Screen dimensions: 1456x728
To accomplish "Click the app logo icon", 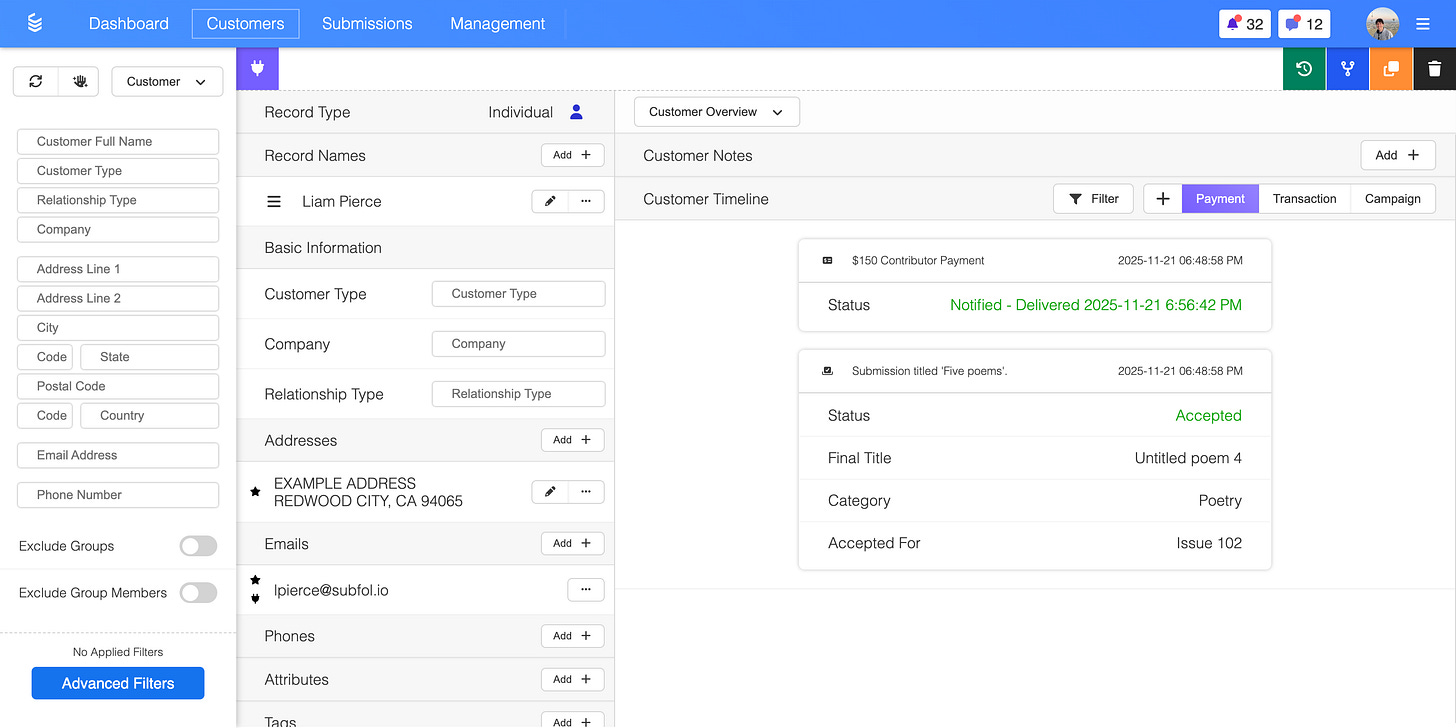I will point(35,23).
